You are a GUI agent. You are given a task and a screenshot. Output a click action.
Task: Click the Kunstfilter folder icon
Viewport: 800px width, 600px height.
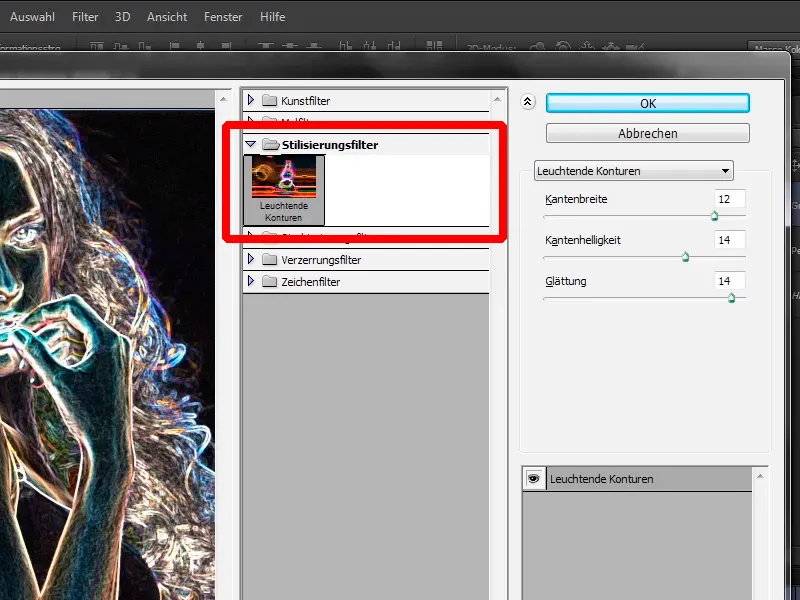pos(269,100)
